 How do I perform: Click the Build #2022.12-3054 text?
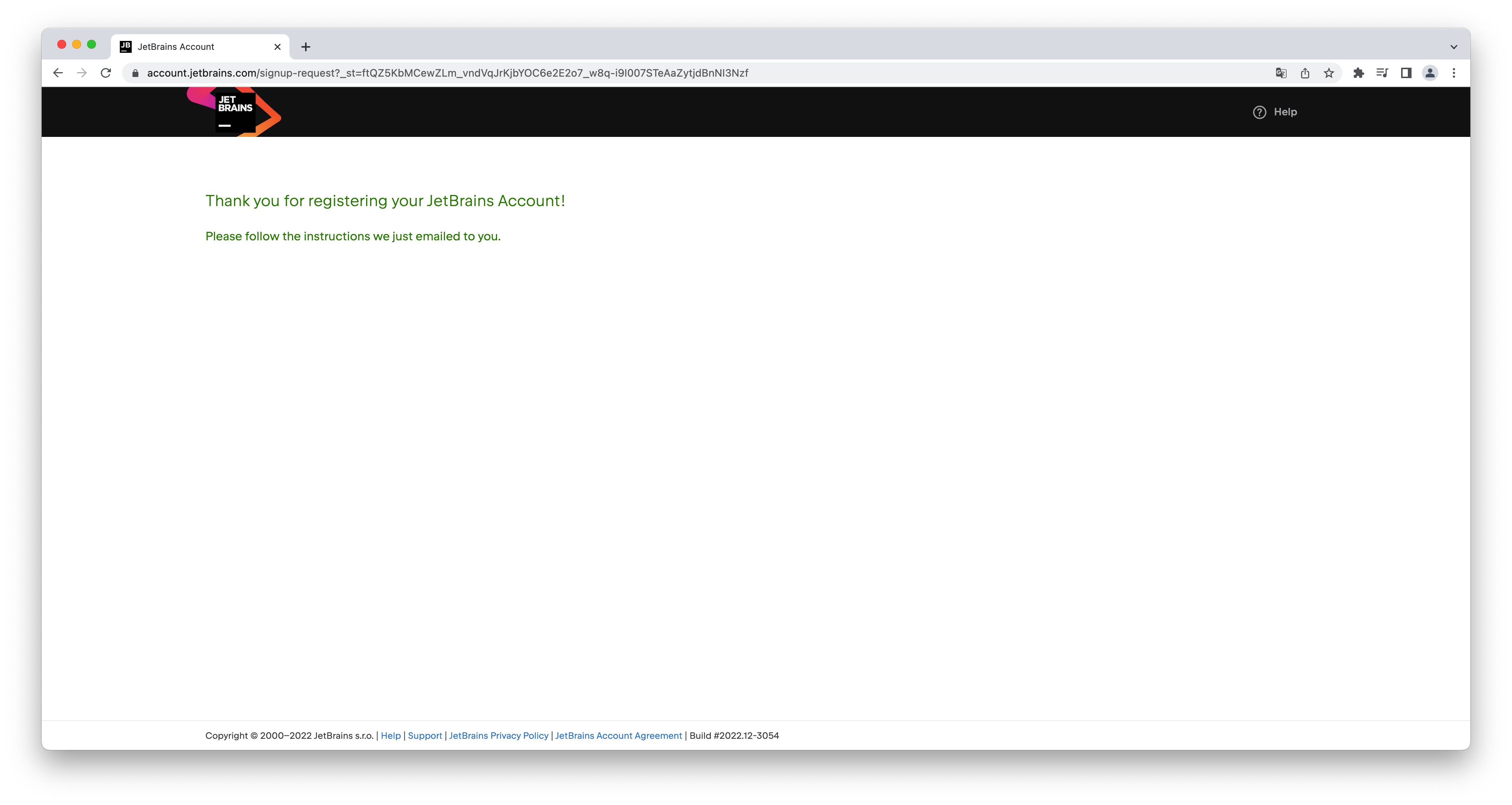click(x=734, y=735)
